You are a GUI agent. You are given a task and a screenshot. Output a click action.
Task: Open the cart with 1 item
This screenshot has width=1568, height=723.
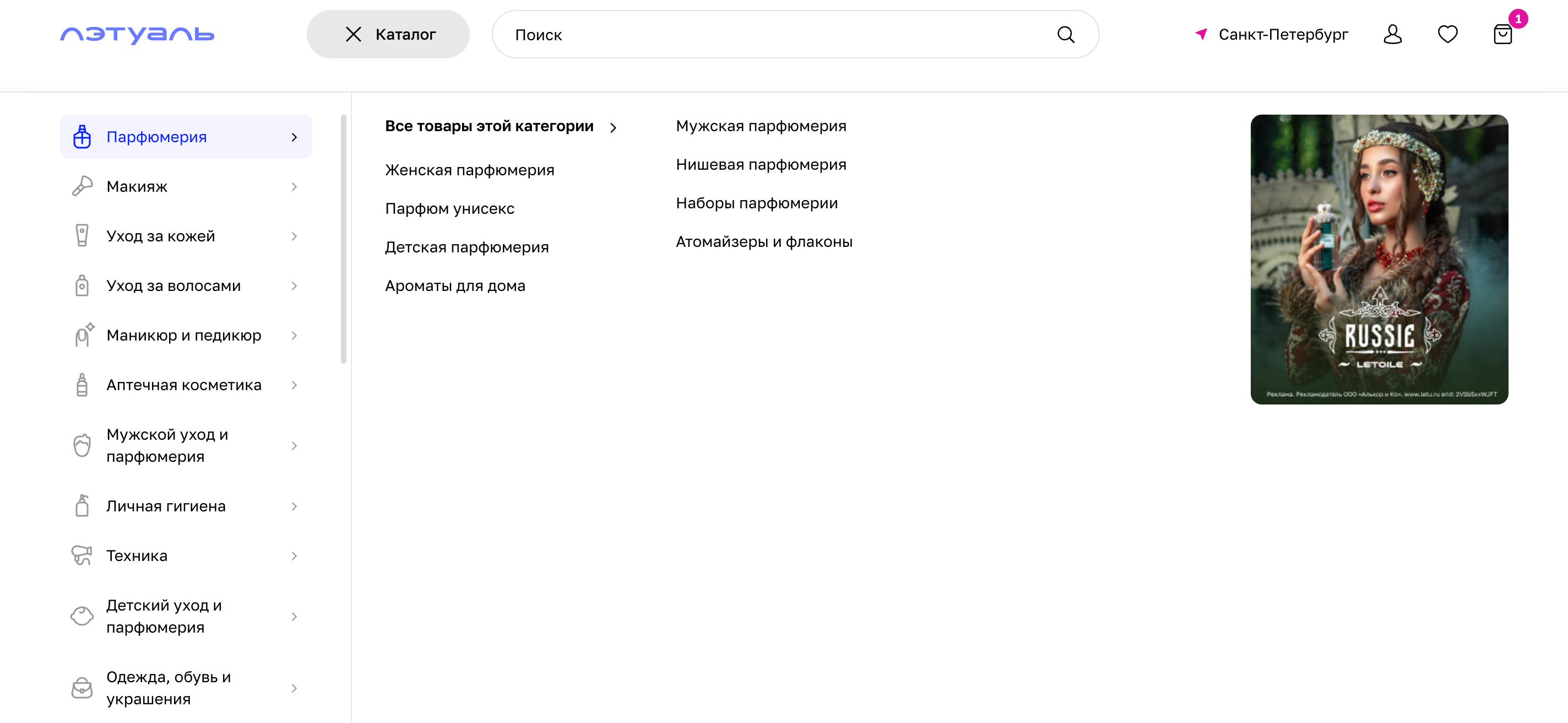(x=1502, y=35)
